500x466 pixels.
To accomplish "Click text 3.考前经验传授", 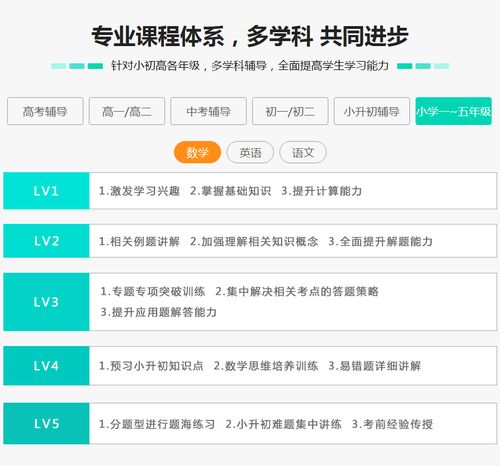I will [x=392, y=424].
